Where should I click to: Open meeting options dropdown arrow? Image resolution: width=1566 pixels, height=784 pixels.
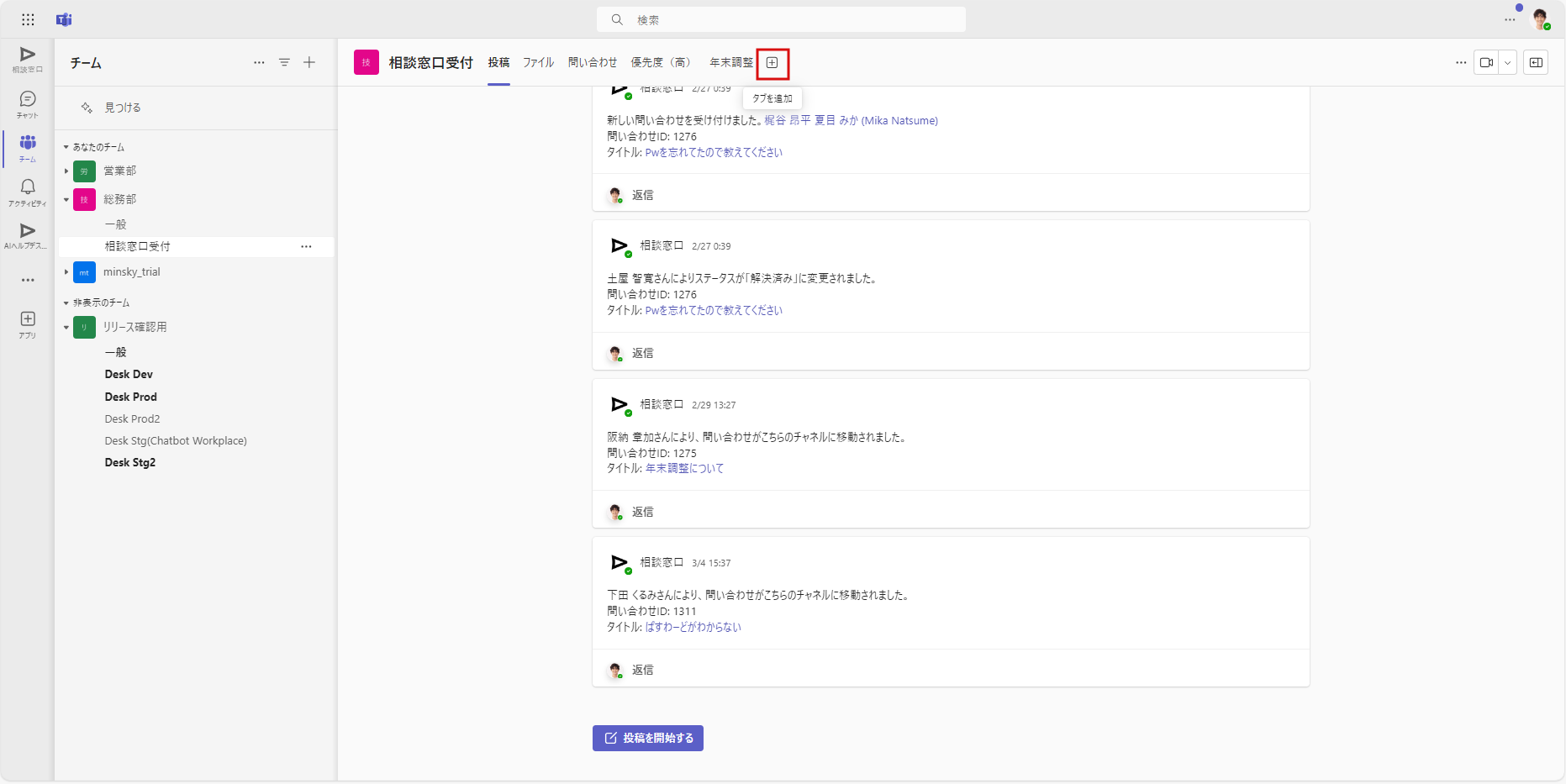point(1507,62)
